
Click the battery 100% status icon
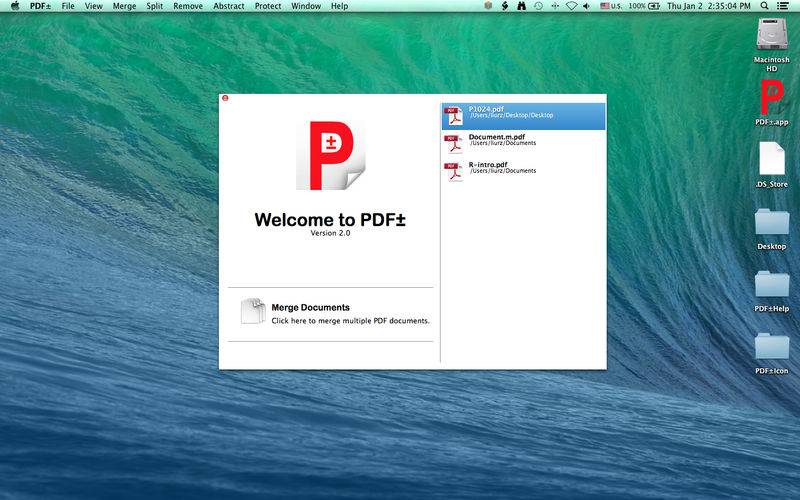644,6
